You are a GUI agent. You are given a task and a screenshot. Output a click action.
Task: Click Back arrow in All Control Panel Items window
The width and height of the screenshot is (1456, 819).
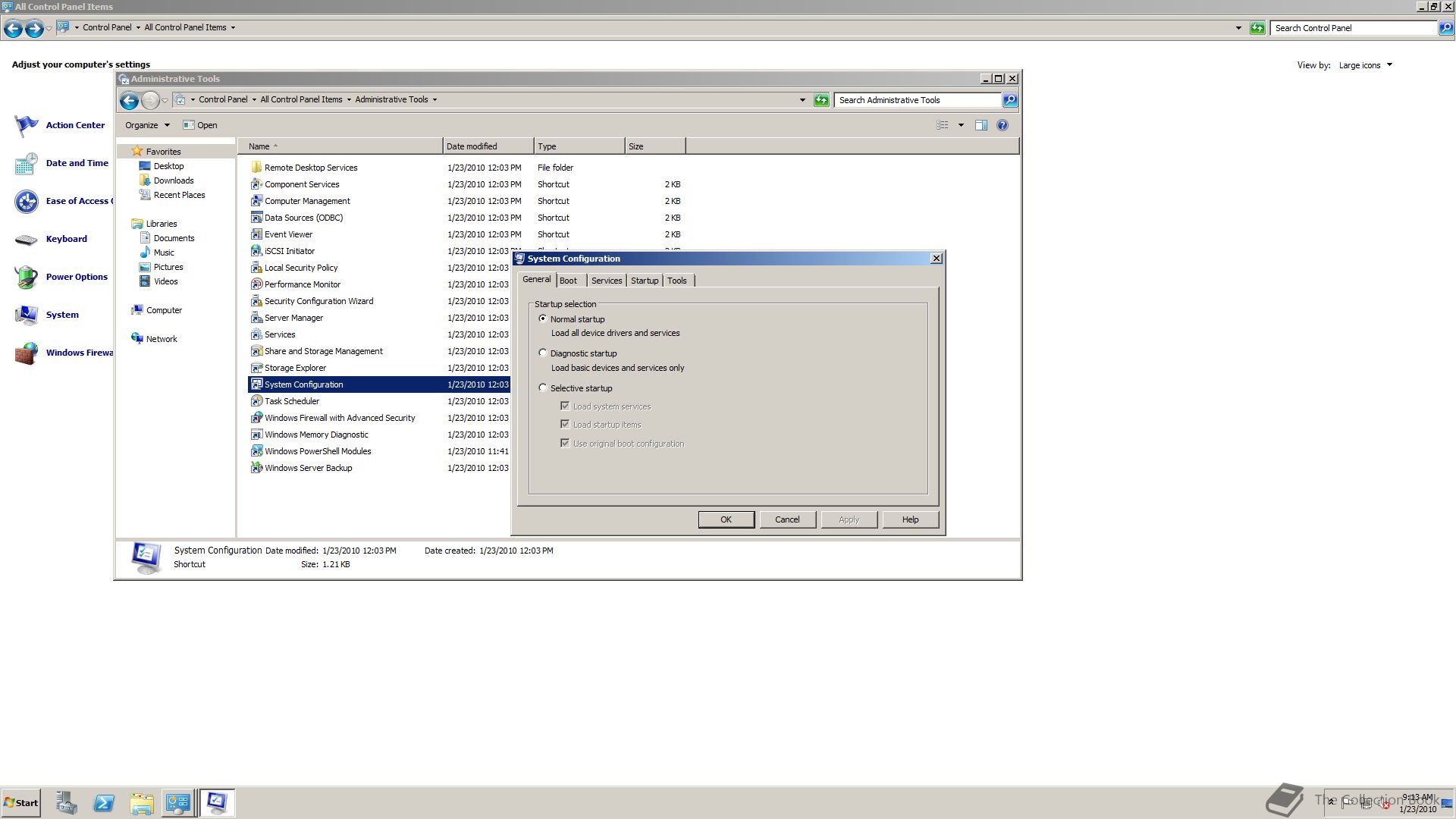pyautogui.click(x=13, y=28)
